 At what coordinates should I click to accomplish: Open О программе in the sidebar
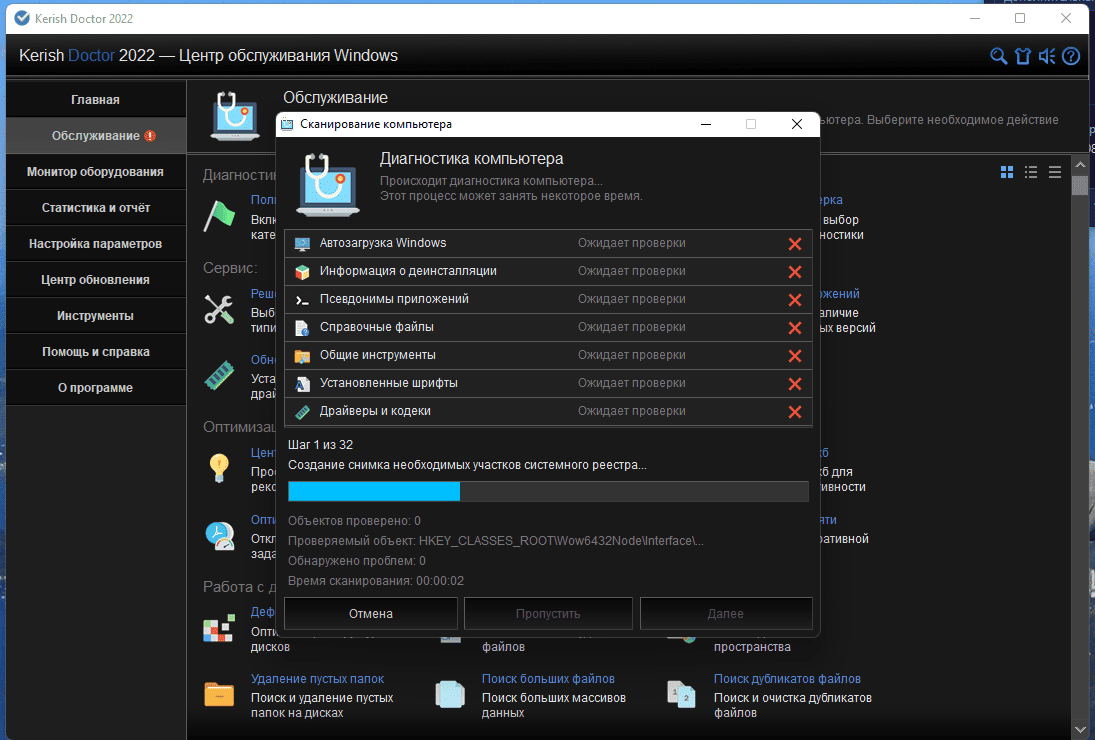pos(96,388)
